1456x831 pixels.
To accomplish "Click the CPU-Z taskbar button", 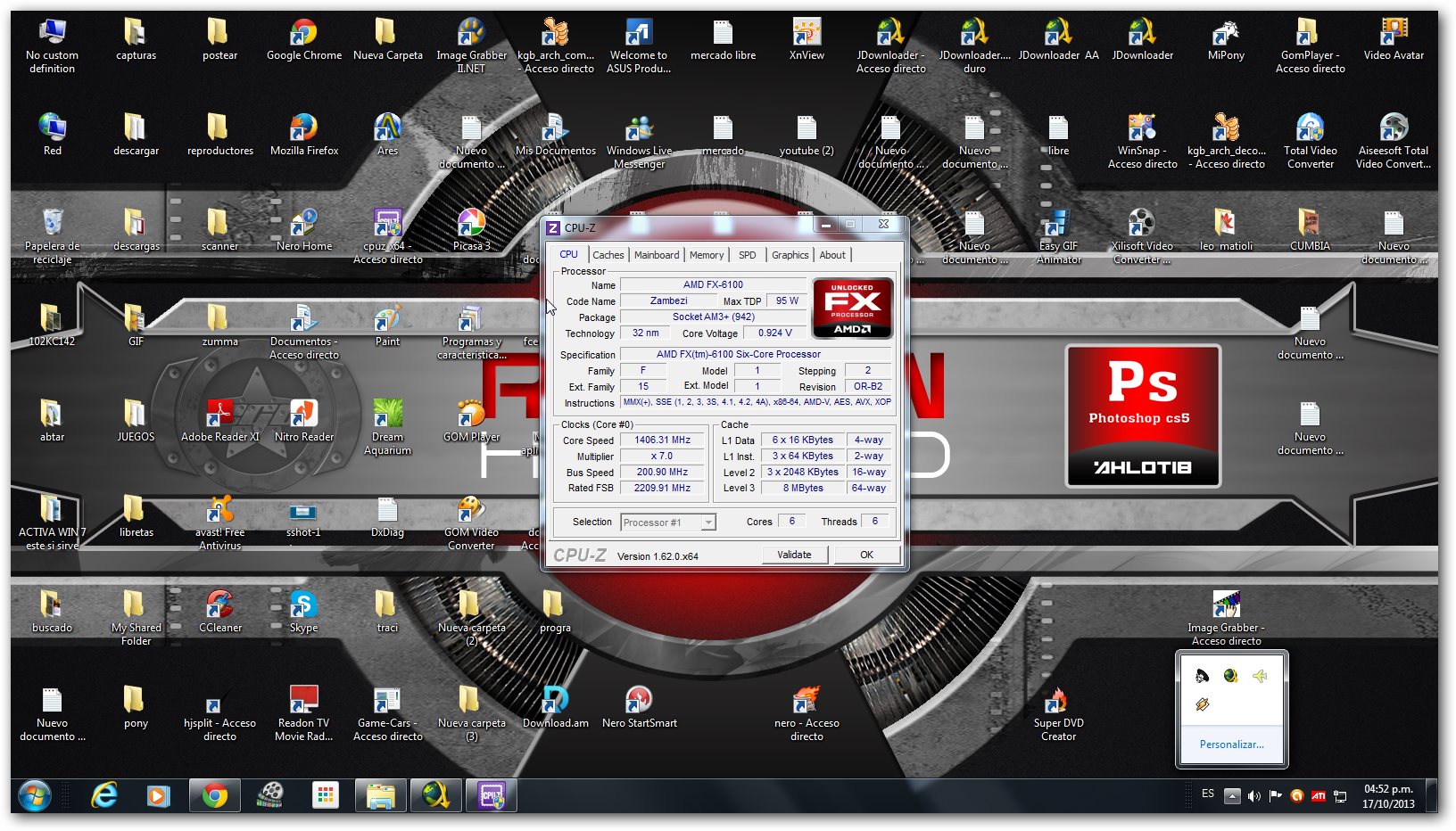I will point(492,795).
